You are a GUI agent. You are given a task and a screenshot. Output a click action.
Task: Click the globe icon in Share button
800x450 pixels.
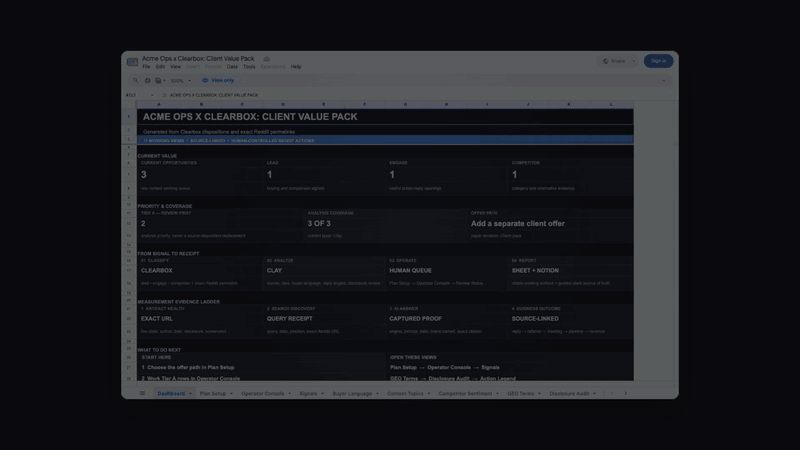[x=606, y=61]
